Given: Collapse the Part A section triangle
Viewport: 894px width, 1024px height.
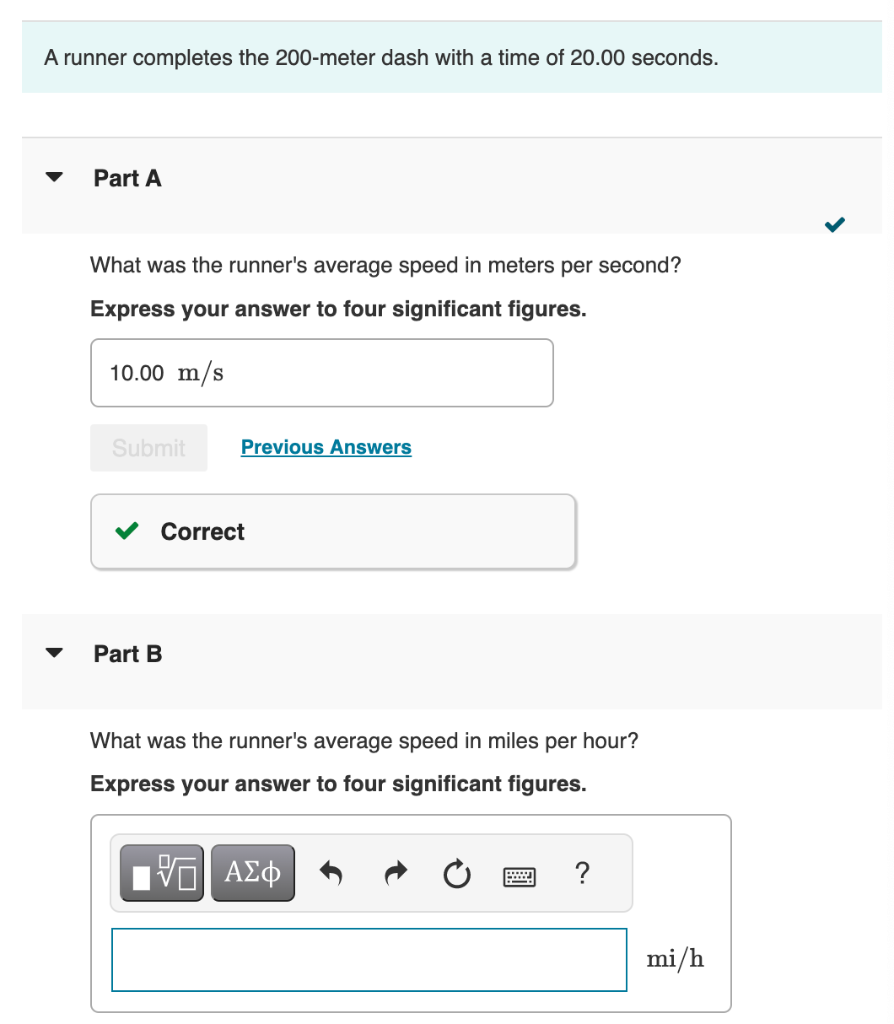Looking at the screenshot, I should (53, 176).
